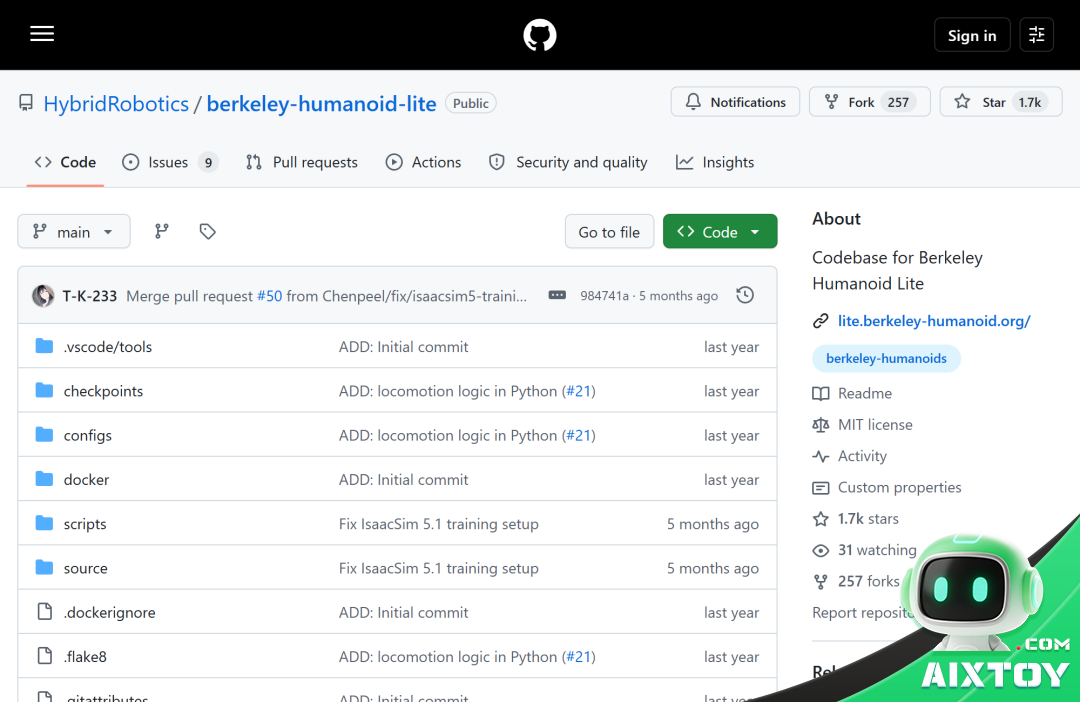Viewport: 1080px width, 702px height.
Task: Click file icon beside .flake8
Action: point(45,656)
